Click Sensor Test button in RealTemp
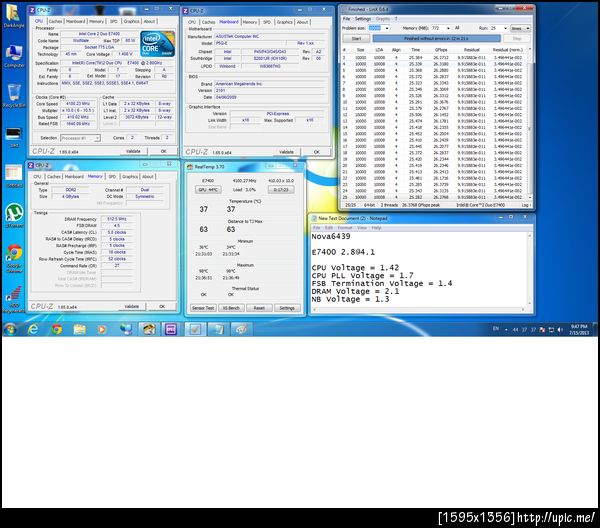 (x=203, y=308)
